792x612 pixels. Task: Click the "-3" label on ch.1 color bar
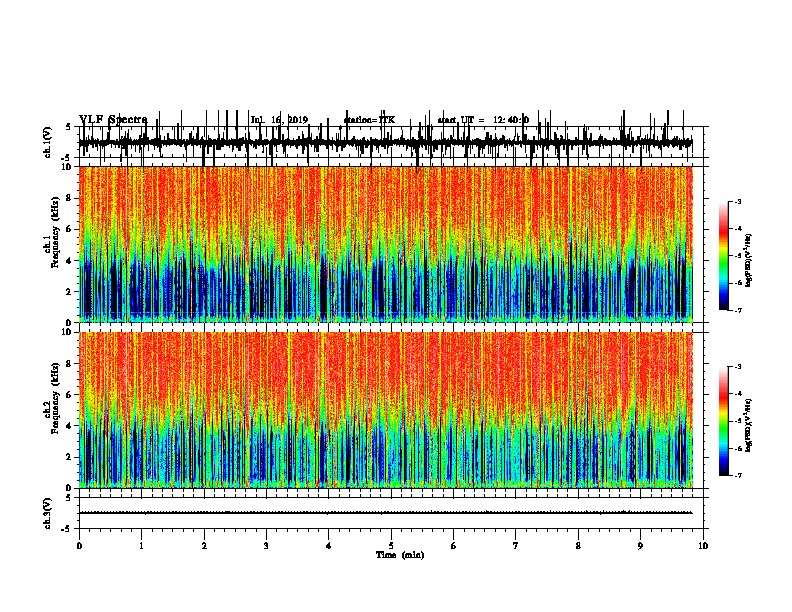coord(737,202)
